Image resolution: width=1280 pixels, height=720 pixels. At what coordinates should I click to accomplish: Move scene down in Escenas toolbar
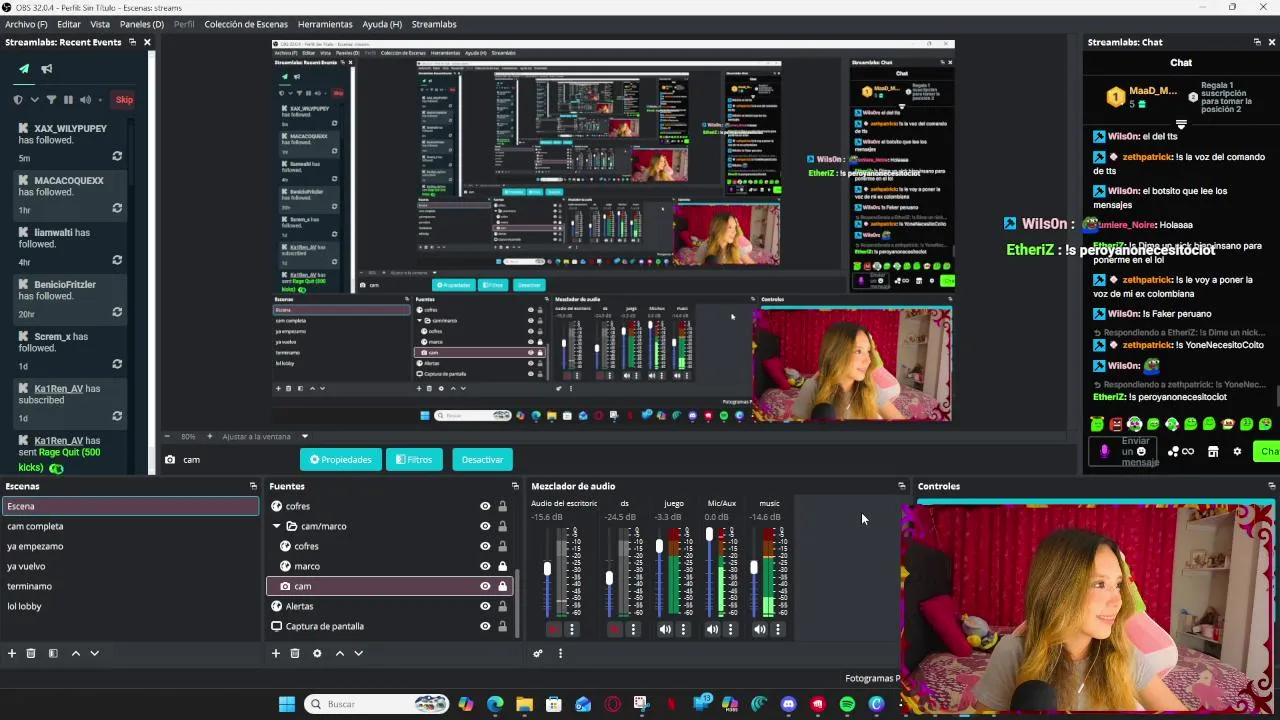point(94,653)
